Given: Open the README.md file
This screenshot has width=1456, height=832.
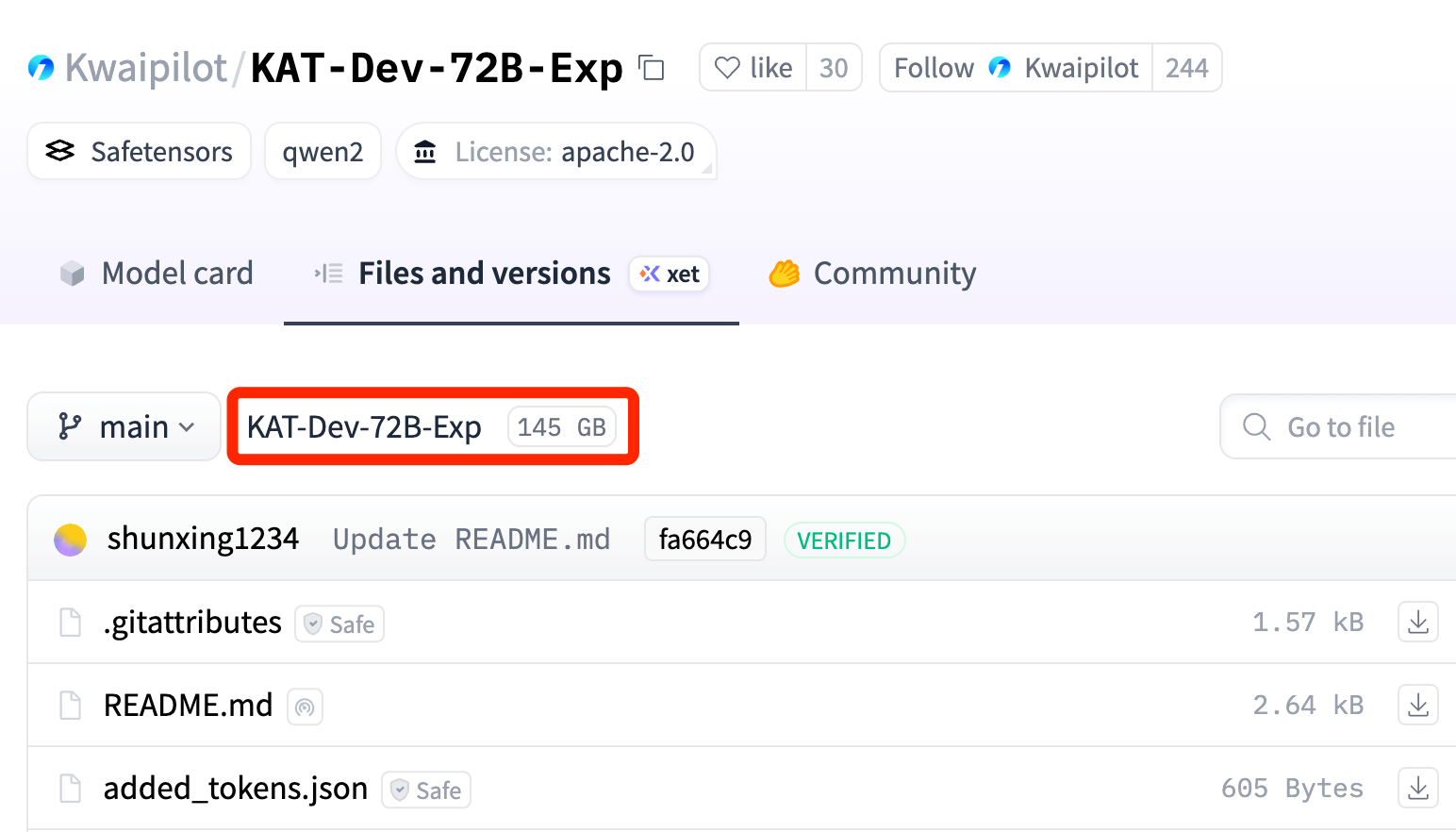Looking at the screenshot, I should click(x=188, y=706).
